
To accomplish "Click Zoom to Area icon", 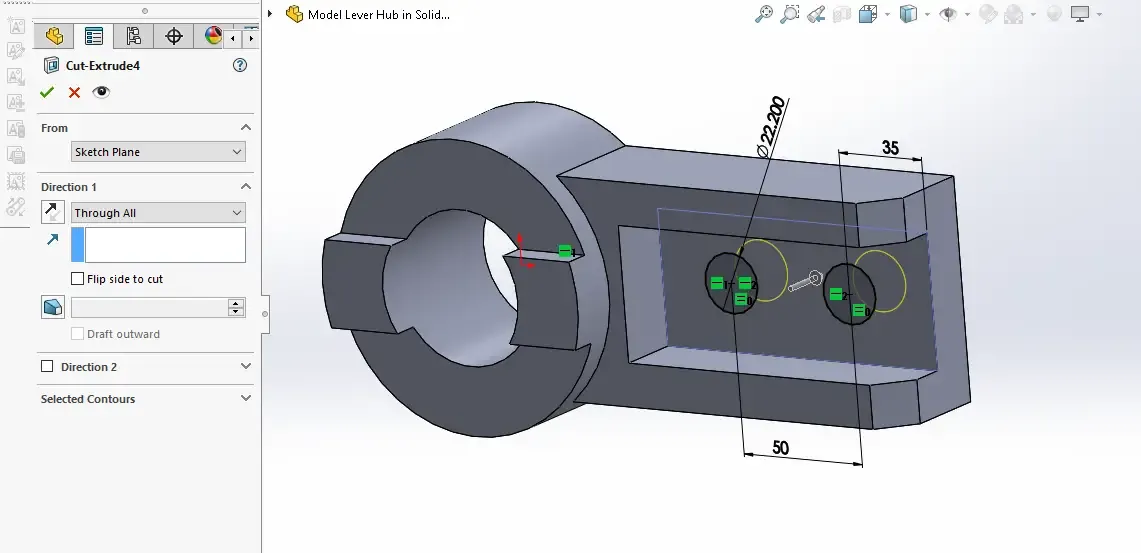I will 790,14.
